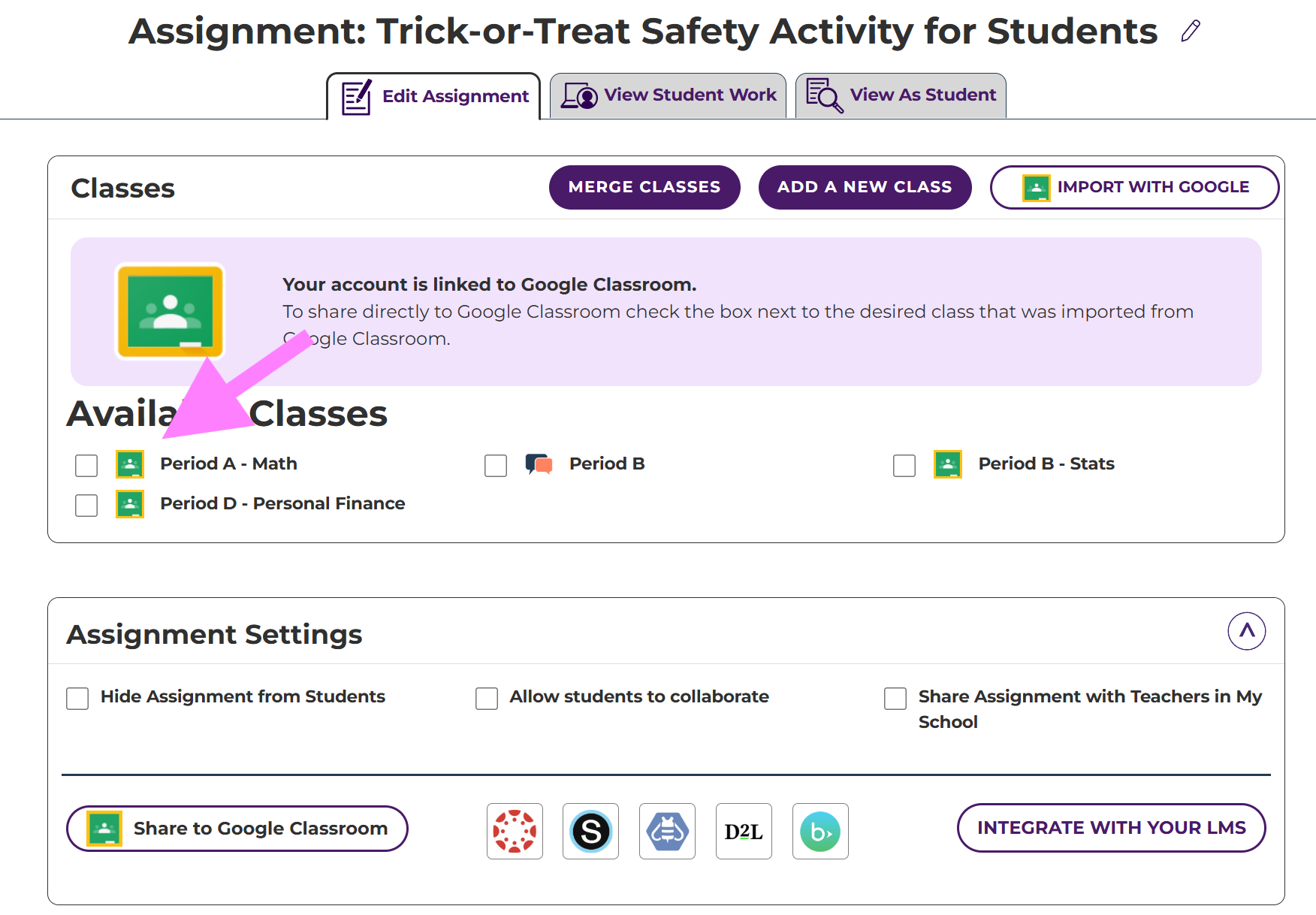Click the blue hexagon bee LMS icon

click(x=667, y=831)
